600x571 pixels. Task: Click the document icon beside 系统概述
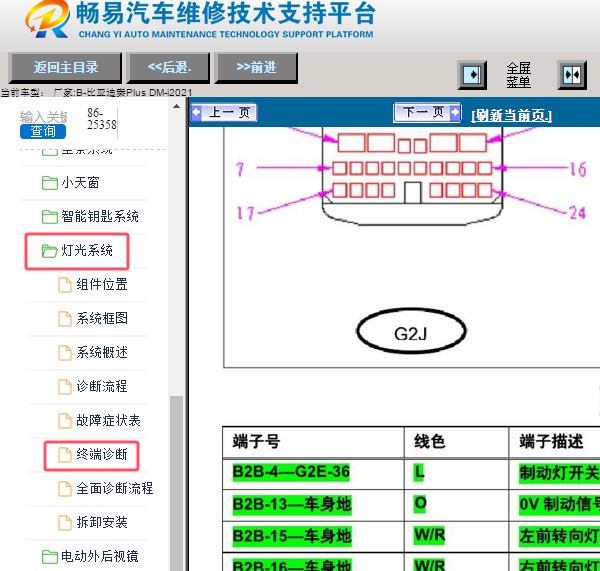(x=65, y=353)
